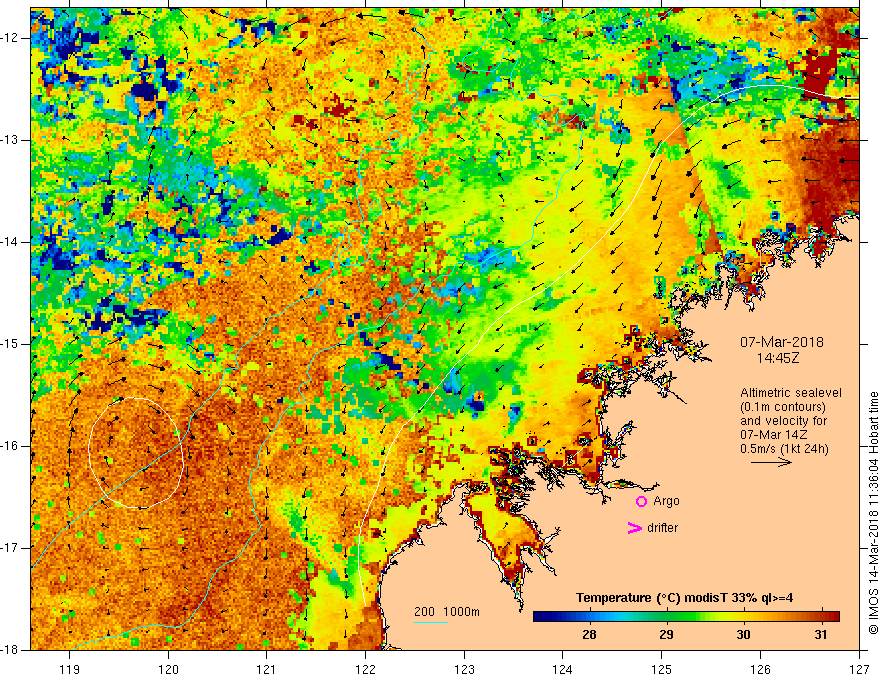Screen dimensions: 880x680
Task: Select the "drifter" legend label
Action: point(667,528)
